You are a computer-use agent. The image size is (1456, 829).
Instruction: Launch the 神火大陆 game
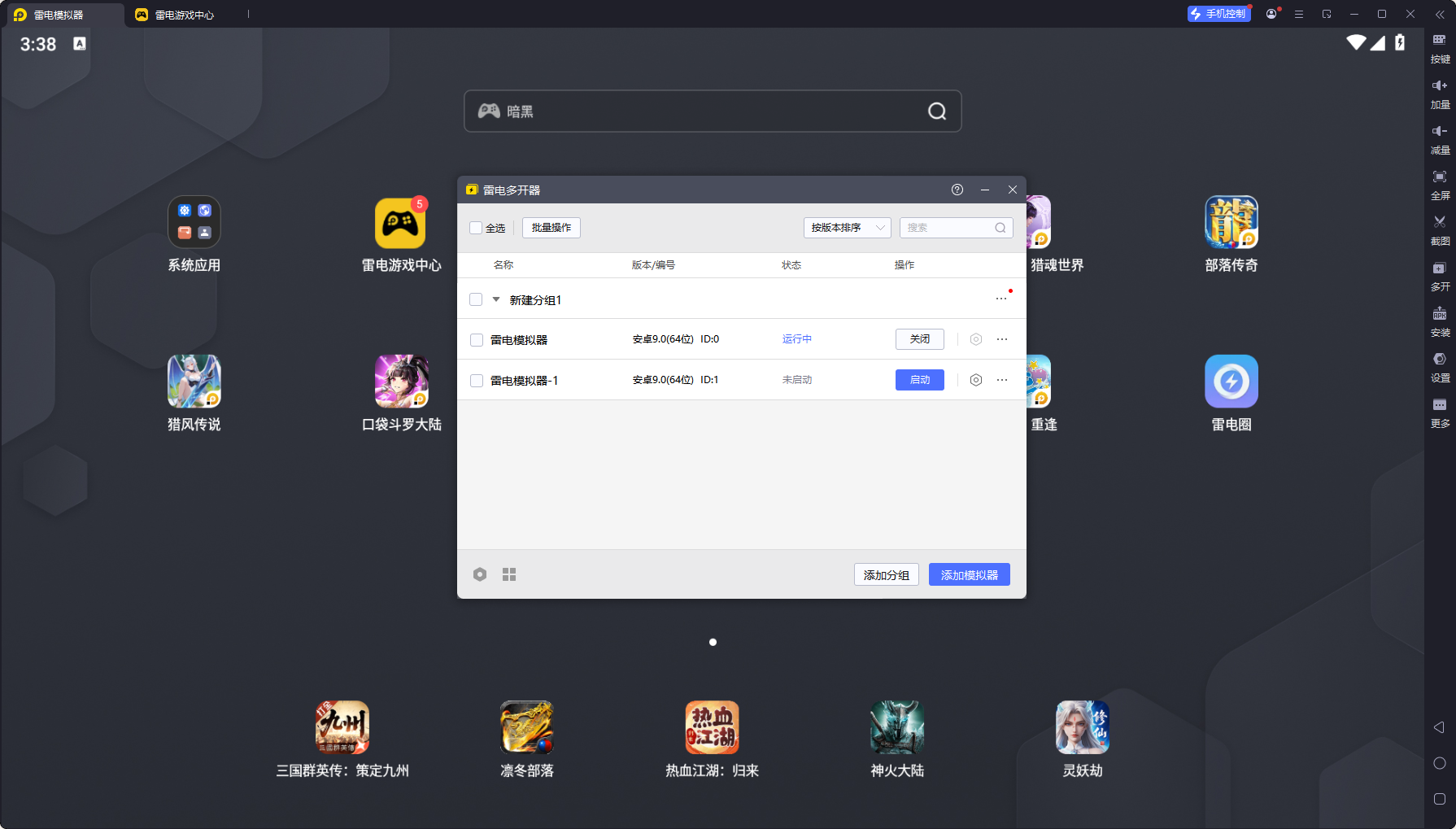(897, 727)
